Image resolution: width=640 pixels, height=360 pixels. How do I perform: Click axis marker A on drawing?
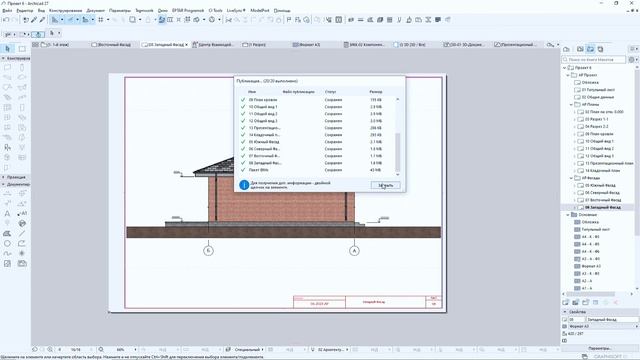[x=354, y=251]
